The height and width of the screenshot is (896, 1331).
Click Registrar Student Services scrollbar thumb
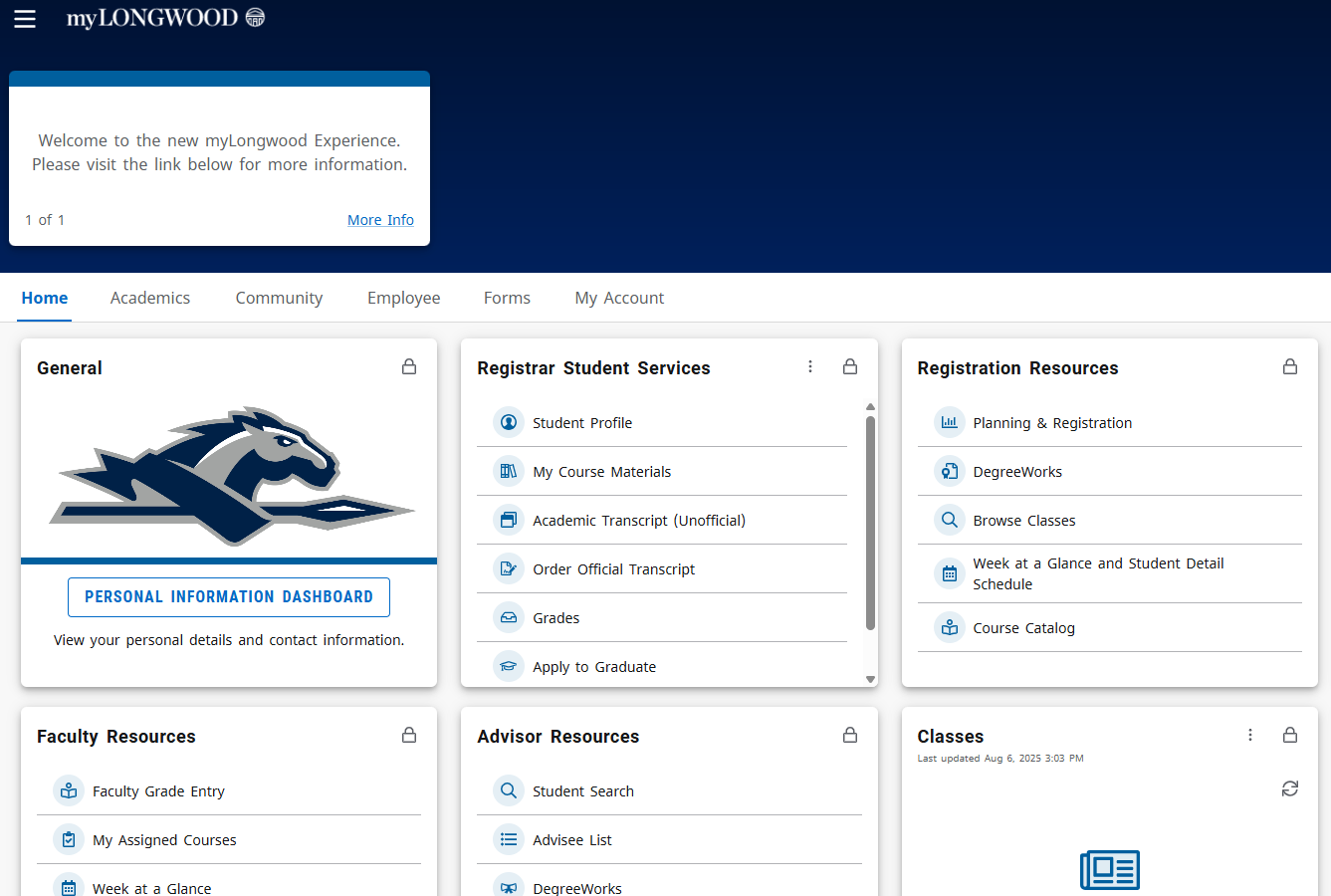(x=870, y=524)
